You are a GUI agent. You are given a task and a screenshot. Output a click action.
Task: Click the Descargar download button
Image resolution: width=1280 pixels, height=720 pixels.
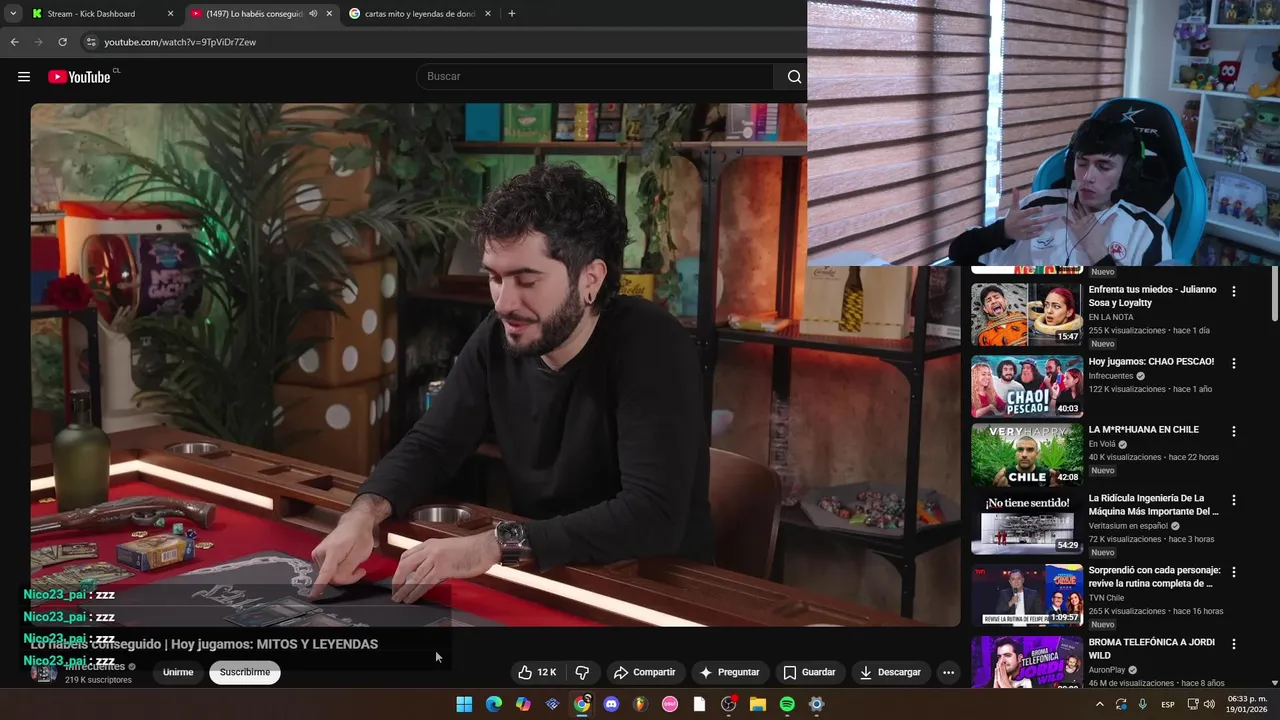click(x=890, y=672)
